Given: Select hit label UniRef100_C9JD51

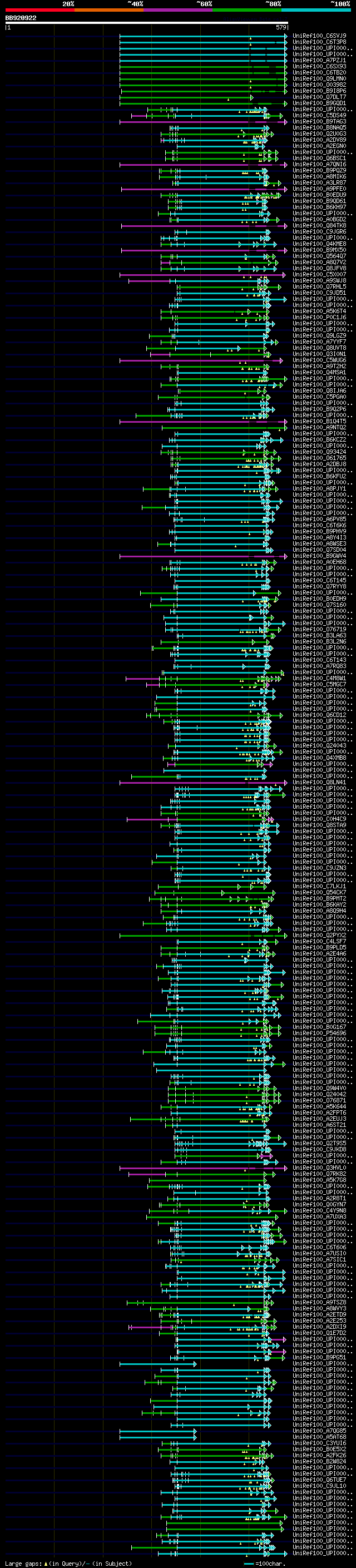Looking at the screenshot, I should coord(319,293).
